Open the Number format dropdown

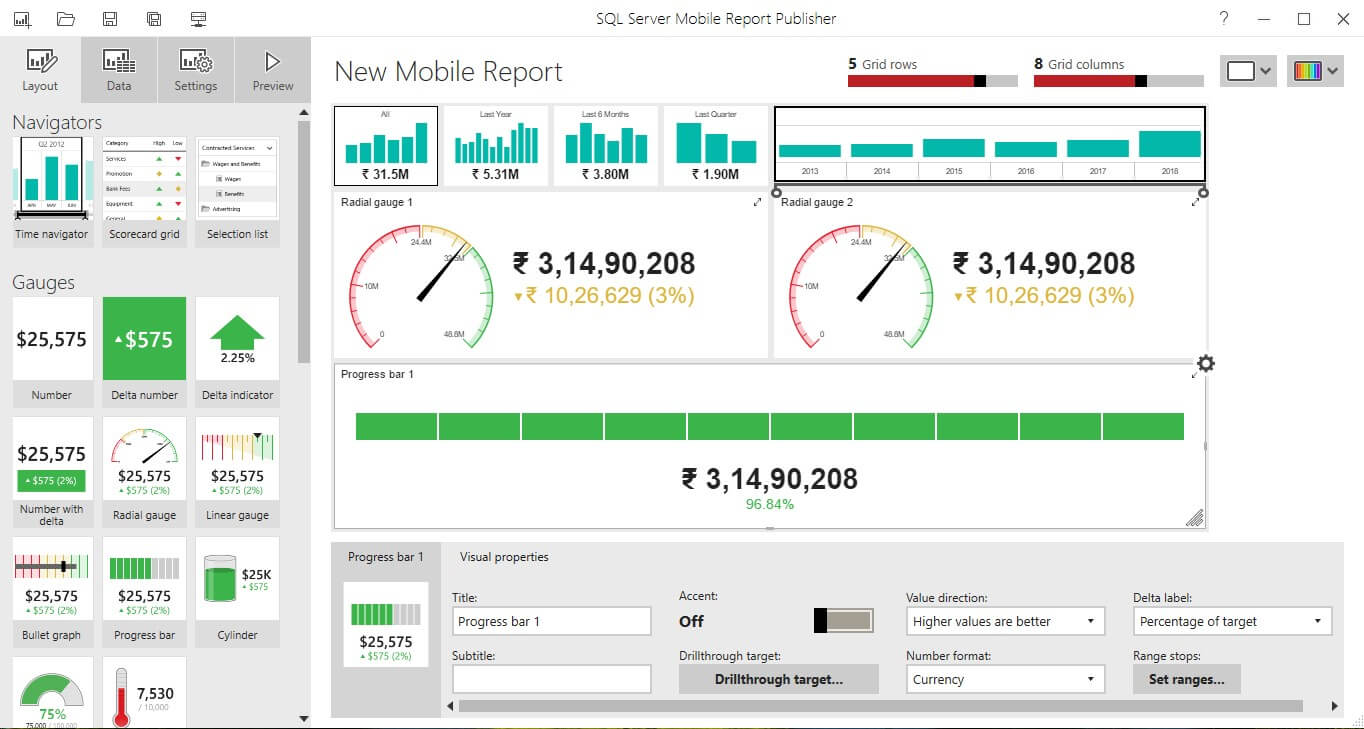(x=1005, y=679)
